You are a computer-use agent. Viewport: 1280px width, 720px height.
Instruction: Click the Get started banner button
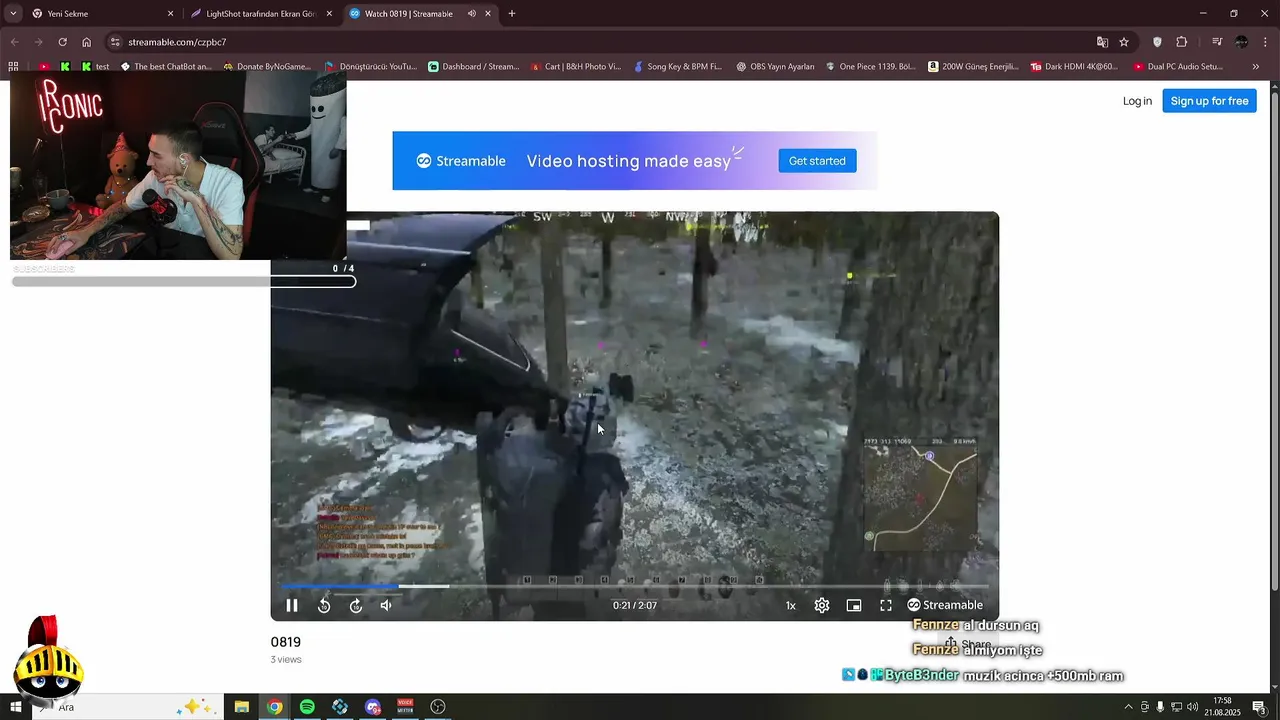[x=817, y=161]
